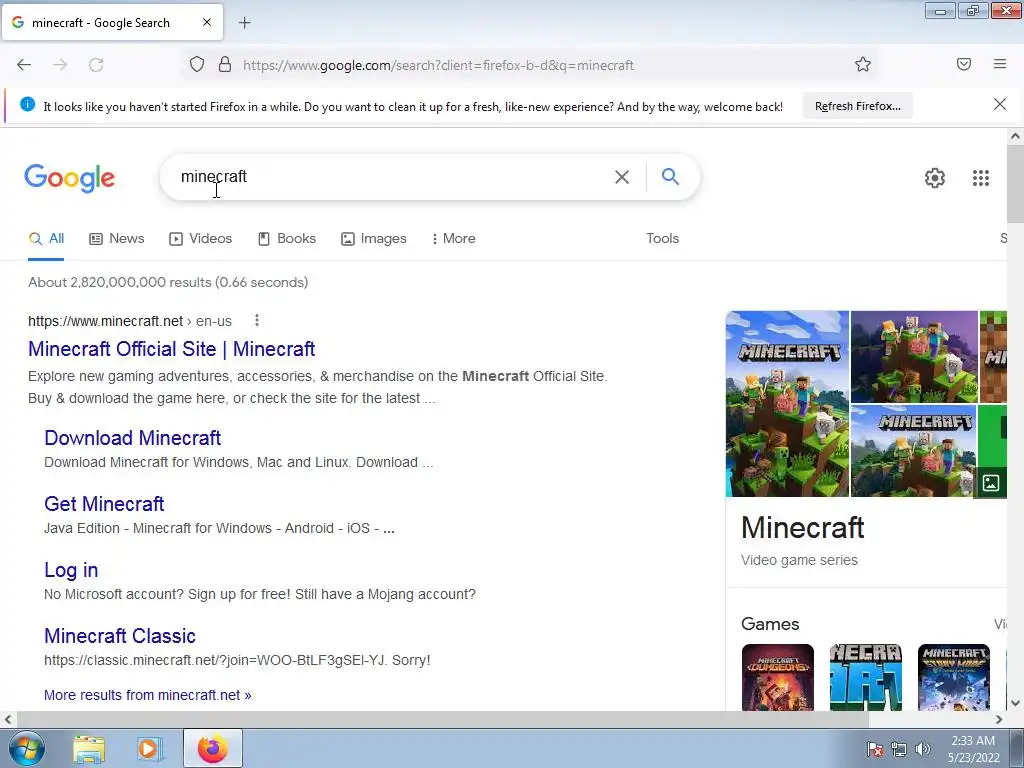This screenshot has width=1024, height=768.
Task: Open the search Tools options
Action: [662, 238]
